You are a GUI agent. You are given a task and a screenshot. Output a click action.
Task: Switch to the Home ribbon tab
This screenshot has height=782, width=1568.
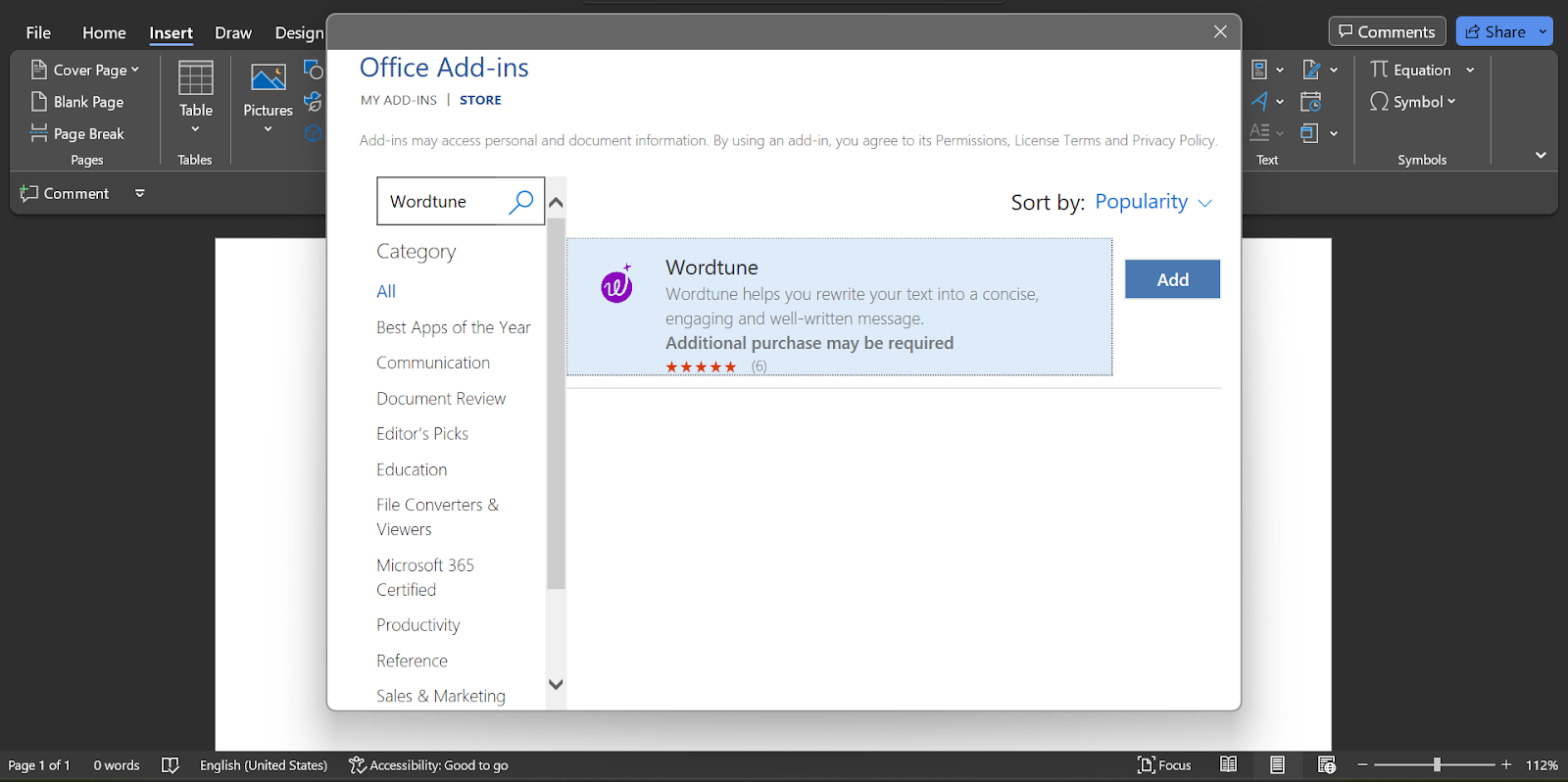(104, 32)
